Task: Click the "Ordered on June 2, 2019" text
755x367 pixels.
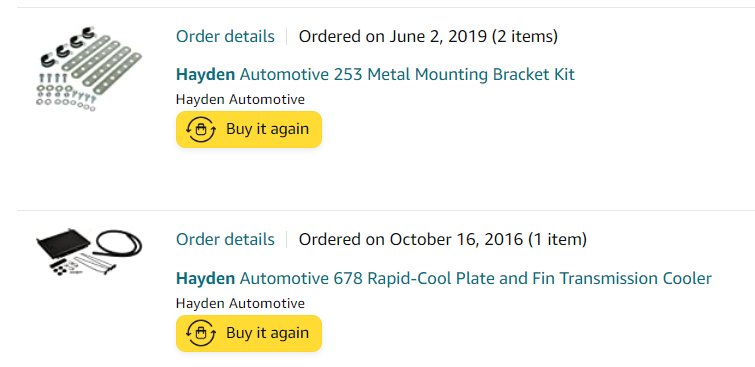Action: [393, 36]
